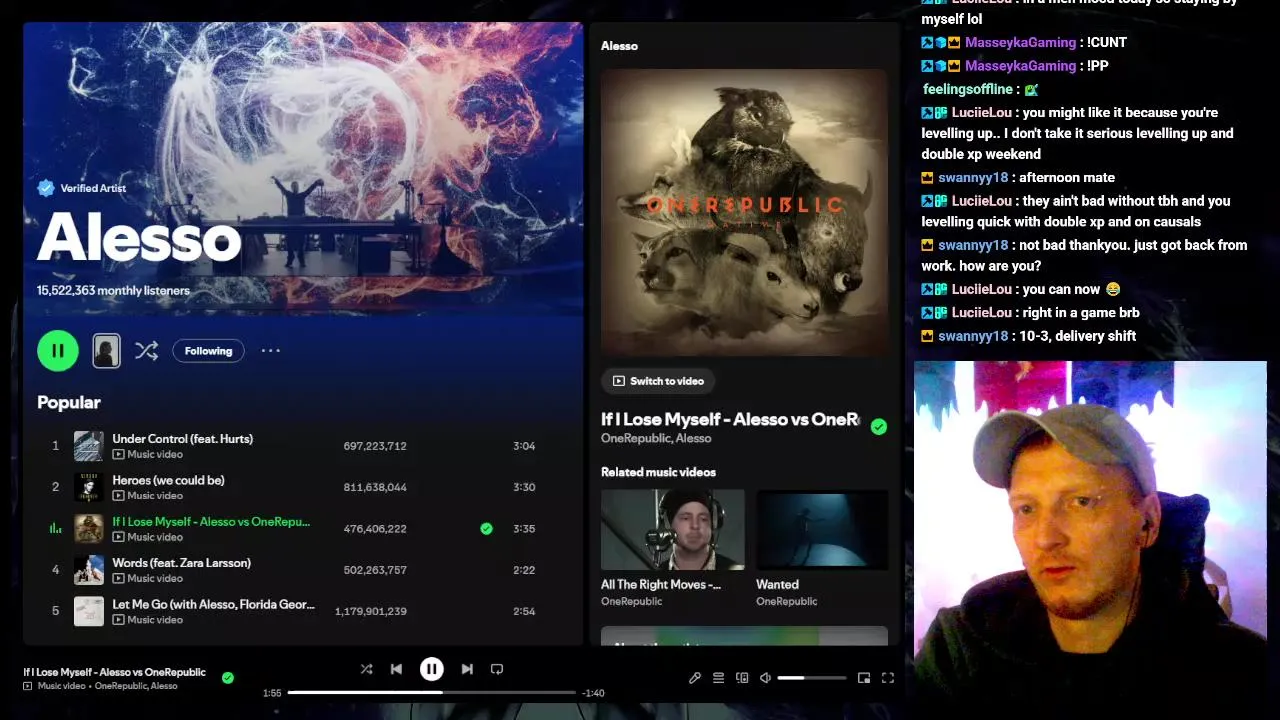Seek on the song progress bar
The width and height of the screenshot is (1280, 720).
(x=432, y=692)
